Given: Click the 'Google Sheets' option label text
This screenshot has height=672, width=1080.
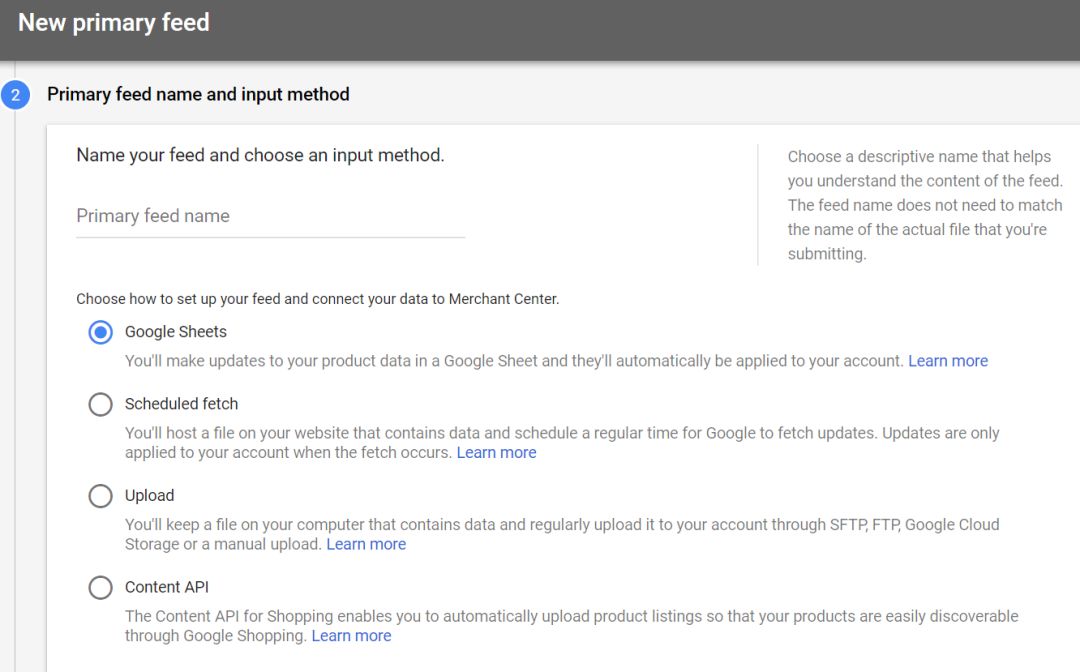Looking at the screenshot, I should click(x=176, y=332).
